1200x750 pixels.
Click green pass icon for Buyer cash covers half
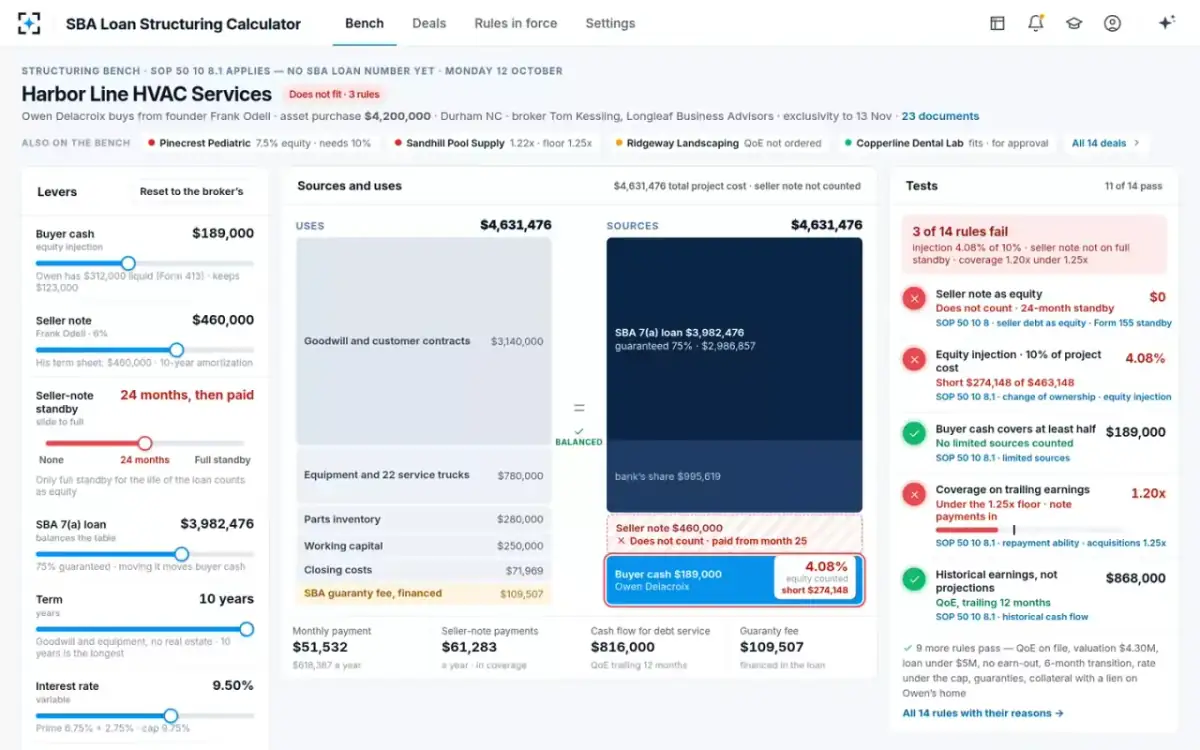[914, 433]
